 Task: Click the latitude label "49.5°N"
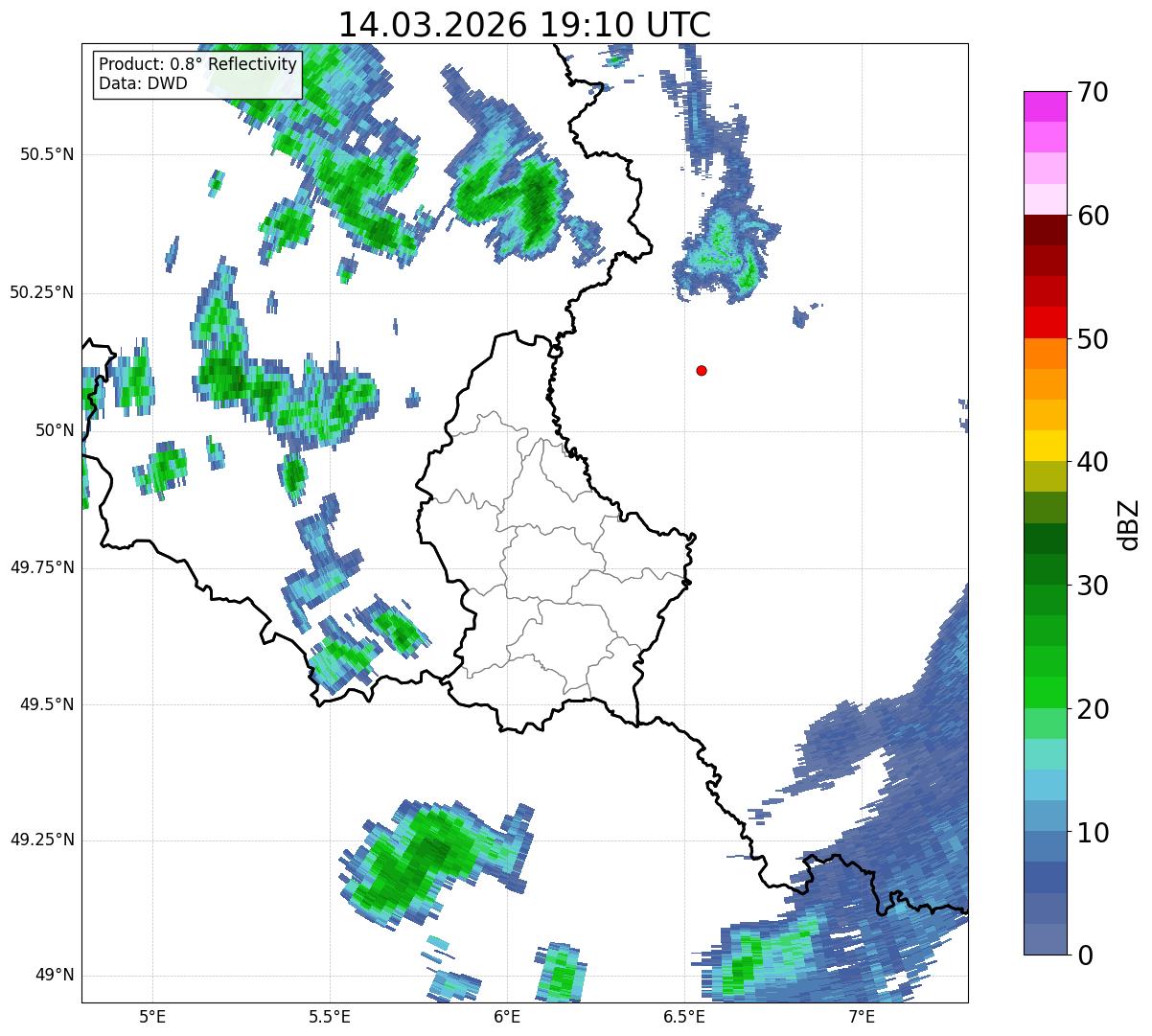(47, 704)
